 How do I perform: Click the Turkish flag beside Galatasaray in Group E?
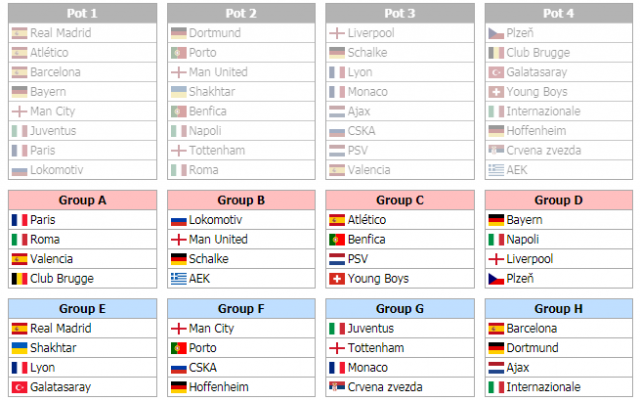[19, 387]
